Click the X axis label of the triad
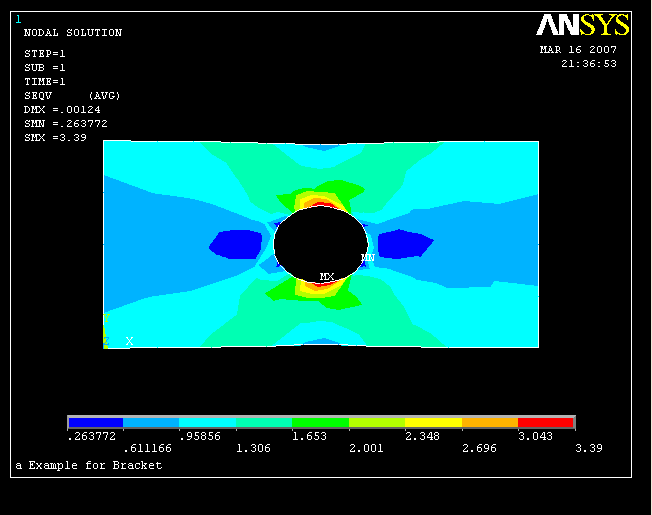This screenshot has height=515, width=652. click(x=129, y=341)
